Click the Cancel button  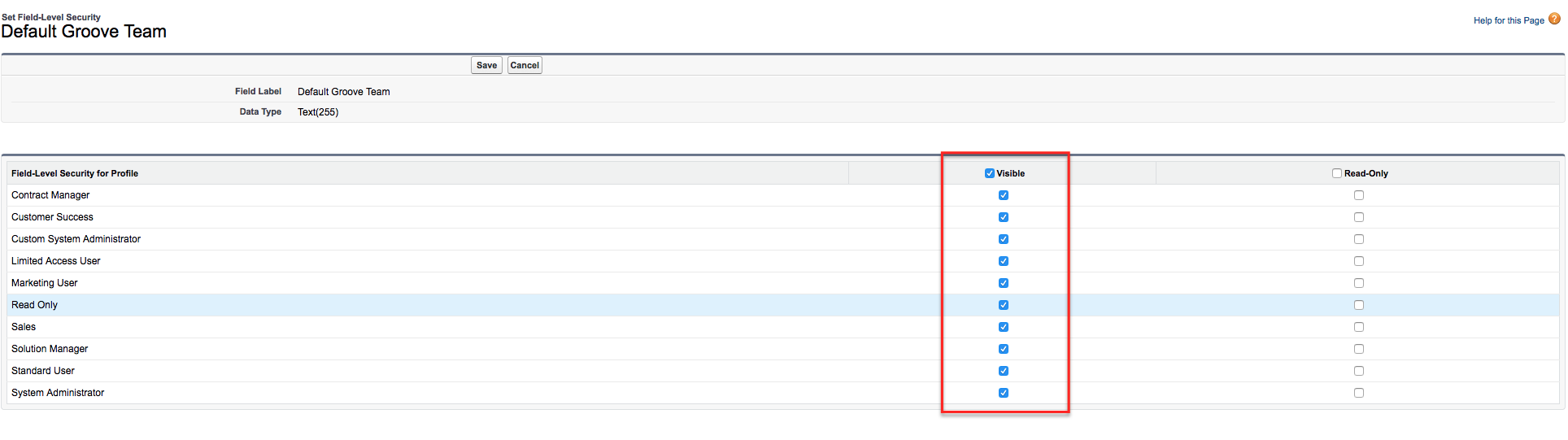point(525,65)
